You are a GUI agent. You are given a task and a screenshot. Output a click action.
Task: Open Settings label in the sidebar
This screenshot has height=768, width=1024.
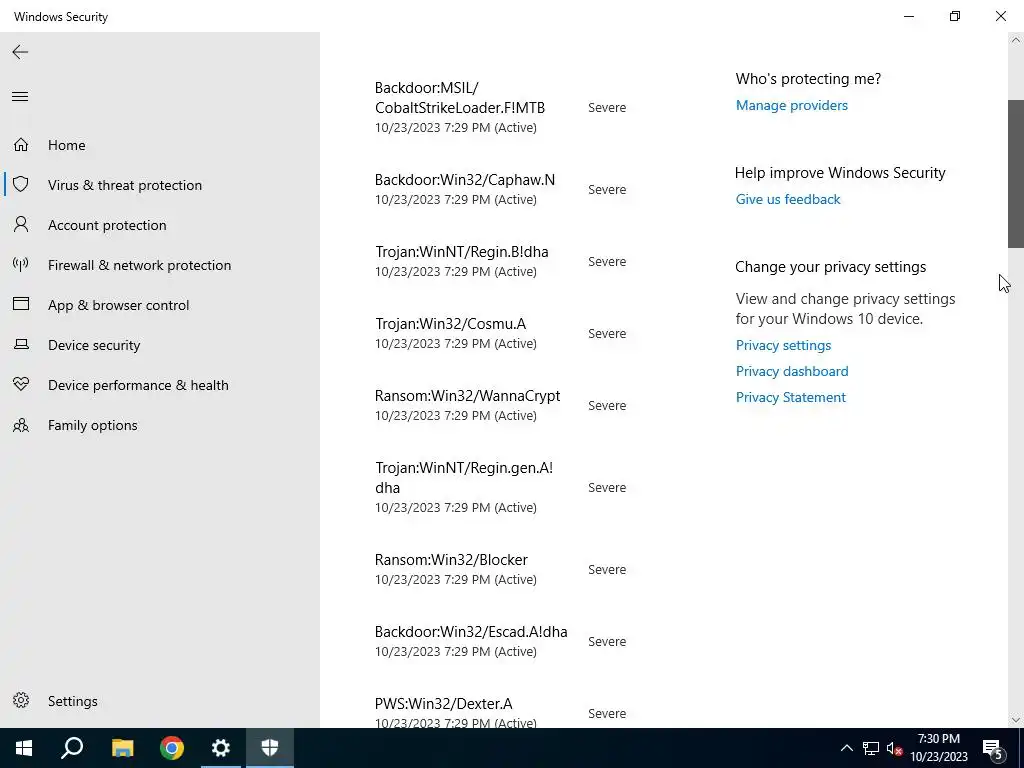[72, 701]
